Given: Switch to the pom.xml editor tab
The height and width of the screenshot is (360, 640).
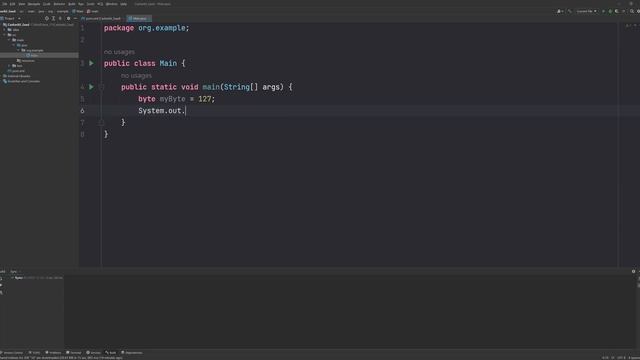Looking at the screenshot, I should click(102, 18).
